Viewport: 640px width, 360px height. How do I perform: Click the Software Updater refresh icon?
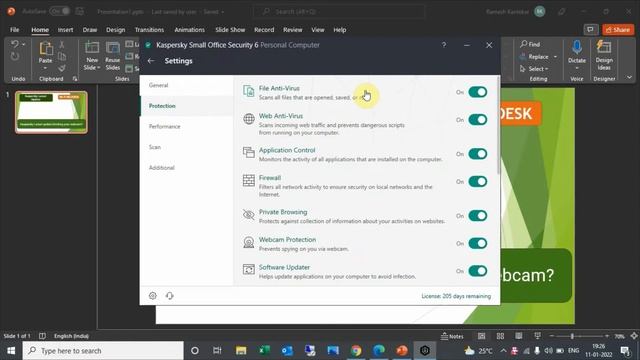tap(249, 269)
